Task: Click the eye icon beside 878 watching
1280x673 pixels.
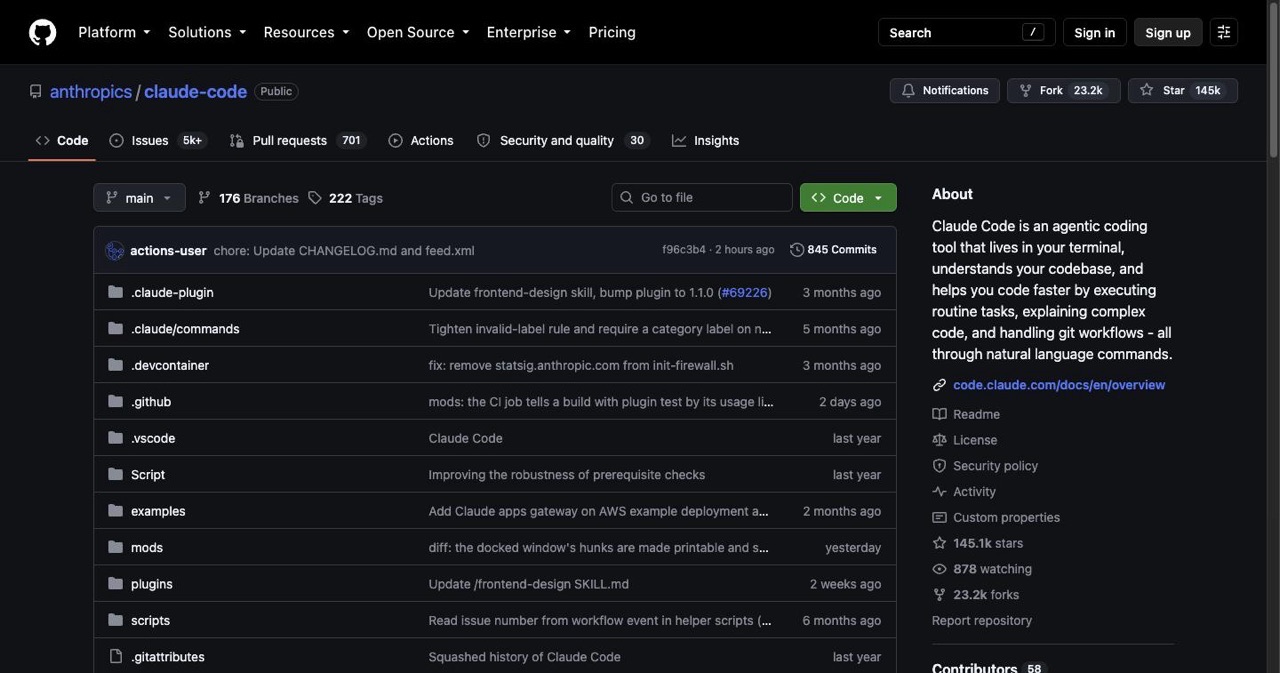Action: [x=939, y=569]
